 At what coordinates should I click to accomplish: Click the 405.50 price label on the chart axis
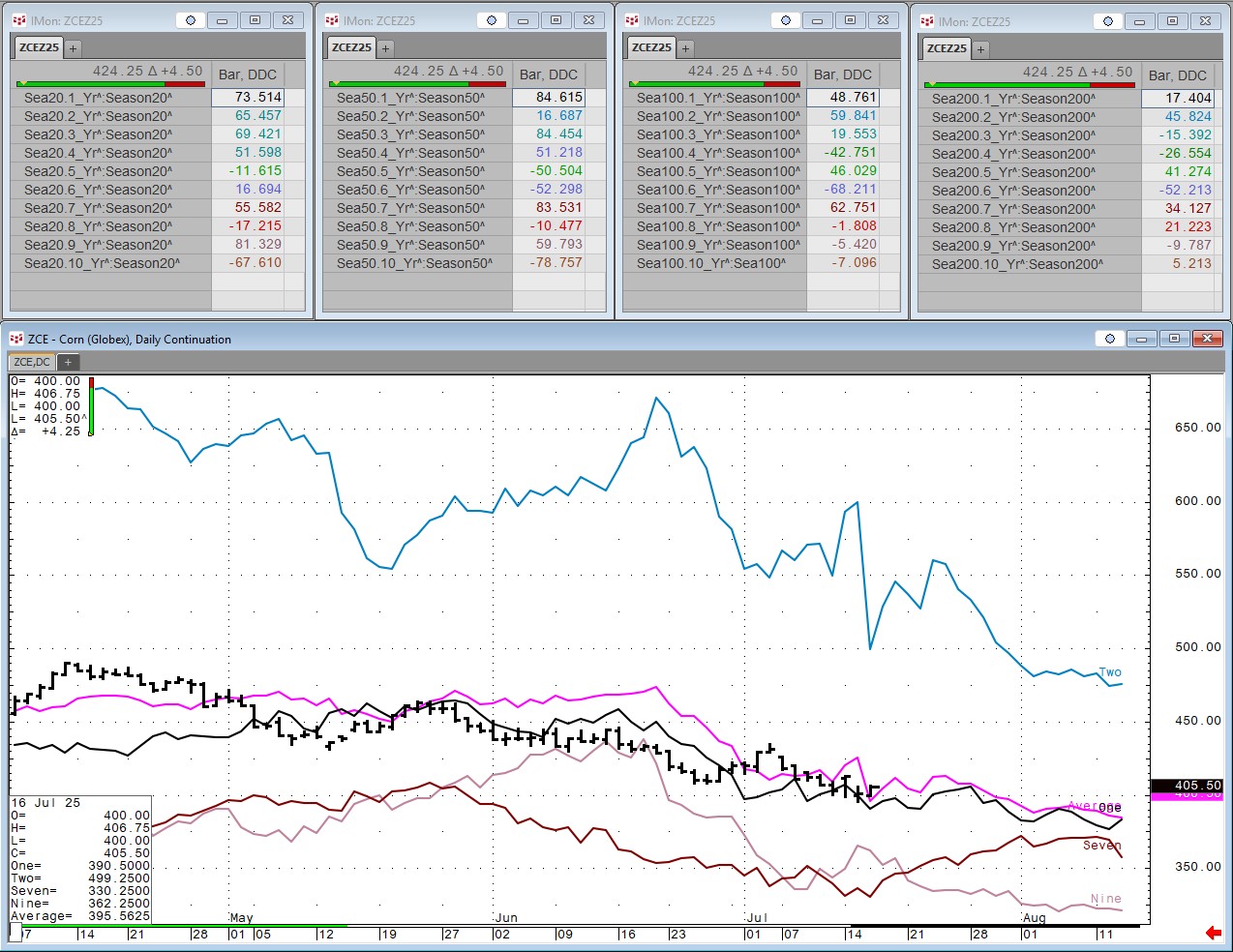1198,787
